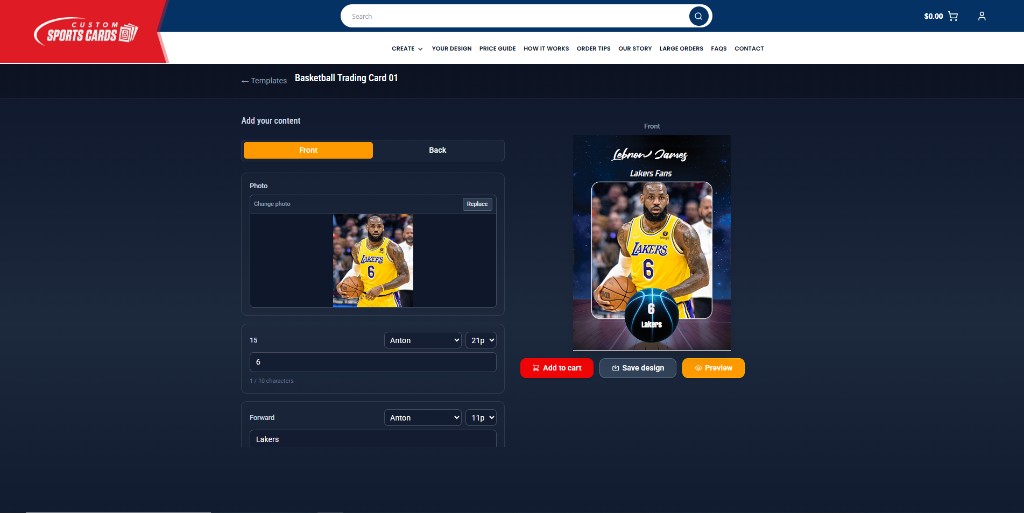Click the Replace photo button
The image size is (1024, 513).
477,204
